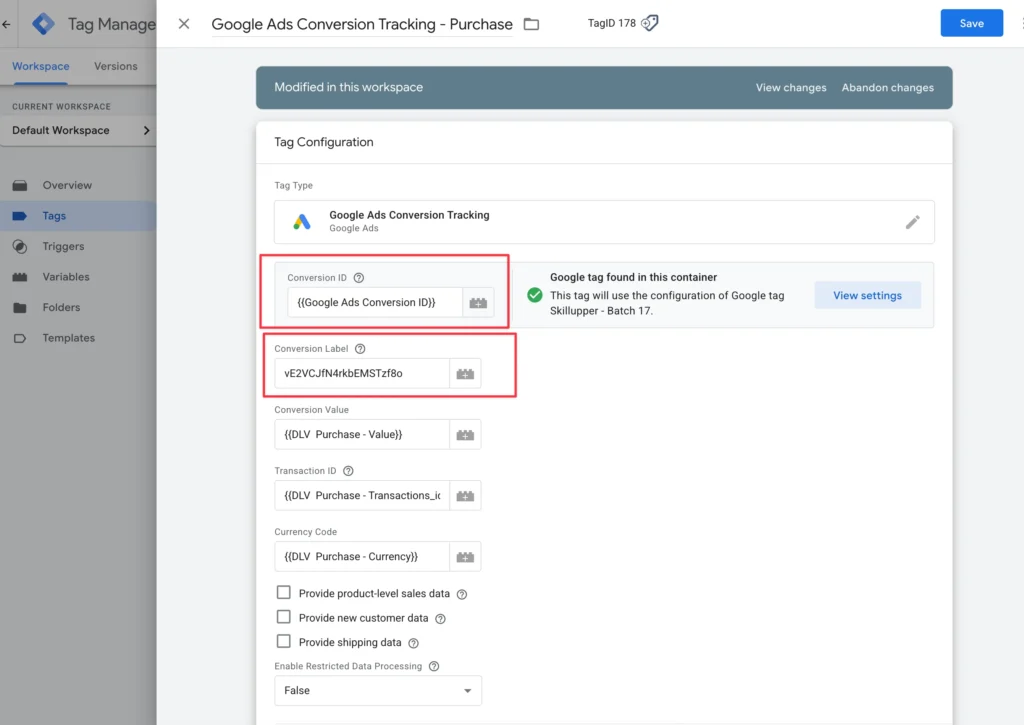This screenshot has height=725, width=1024.
Task: Edit the tag type with pencil icon
Action: pyautogui.click(x=912, y=222)
